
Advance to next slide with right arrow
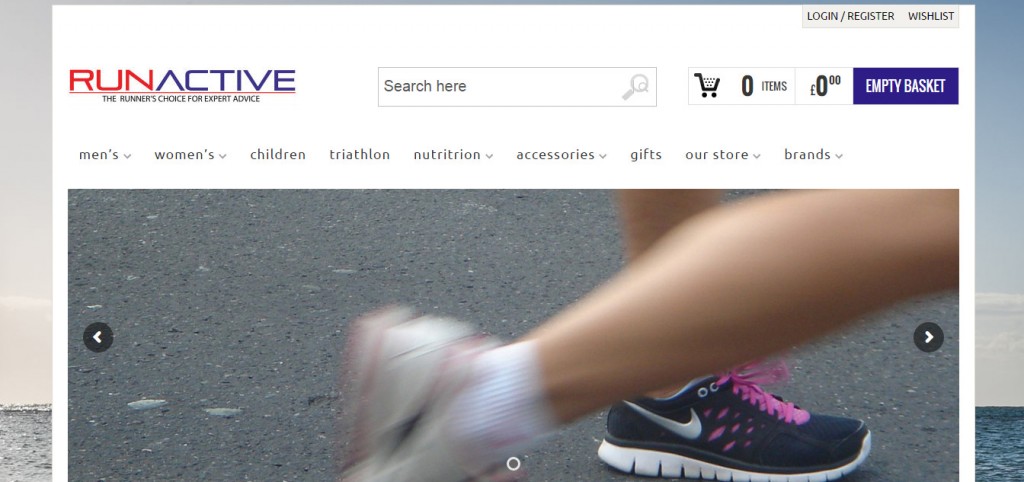pos(928,337)
